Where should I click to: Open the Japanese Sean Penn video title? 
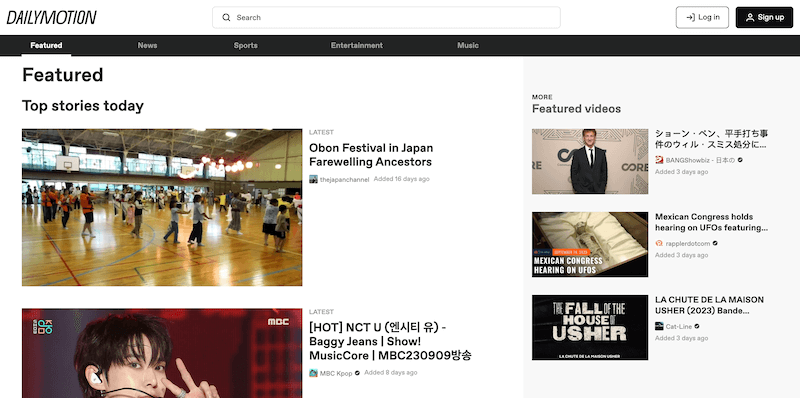(711, 139)
